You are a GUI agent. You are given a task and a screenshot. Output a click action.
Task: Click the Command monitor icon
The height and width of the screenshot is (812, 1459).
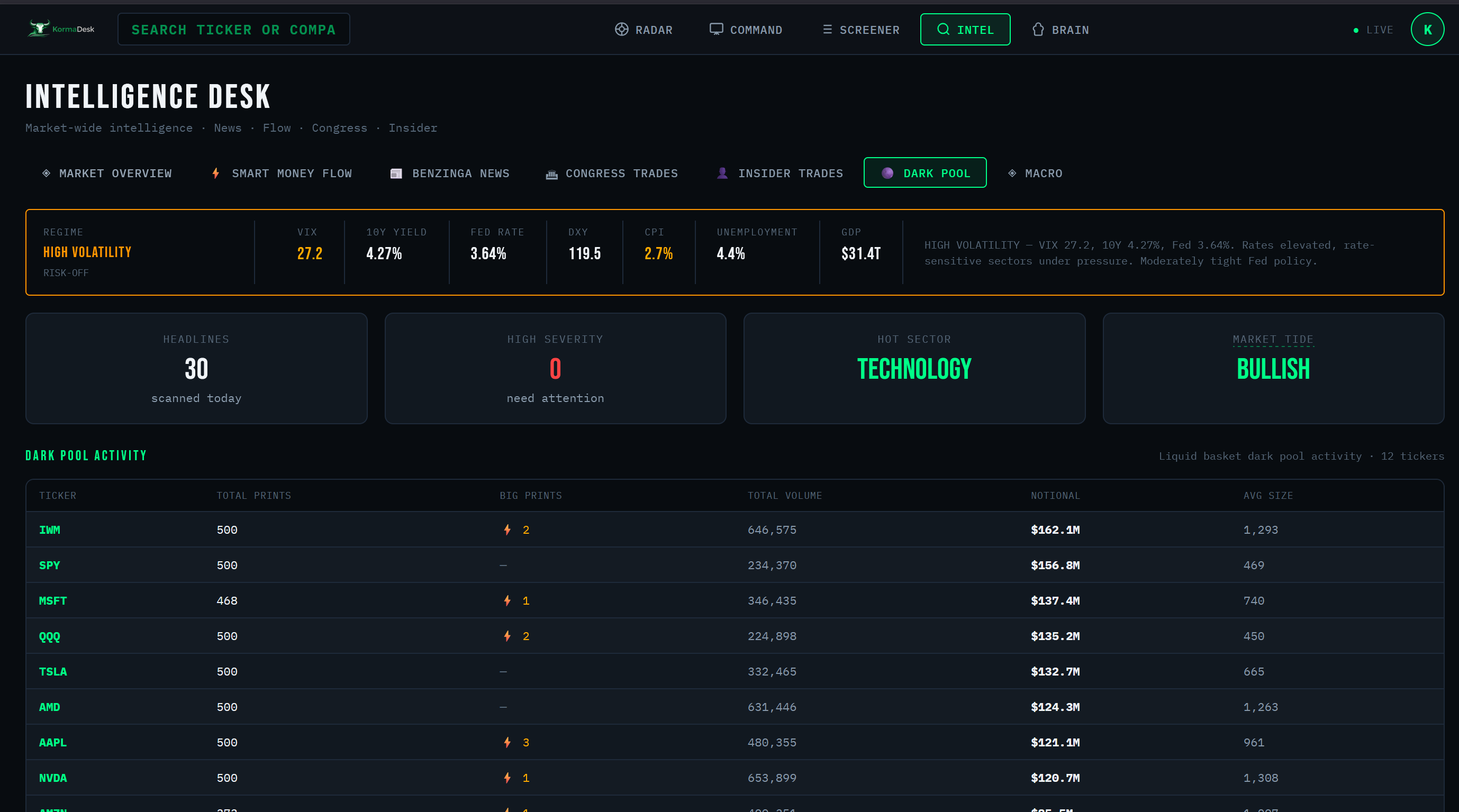click(716, 29)
